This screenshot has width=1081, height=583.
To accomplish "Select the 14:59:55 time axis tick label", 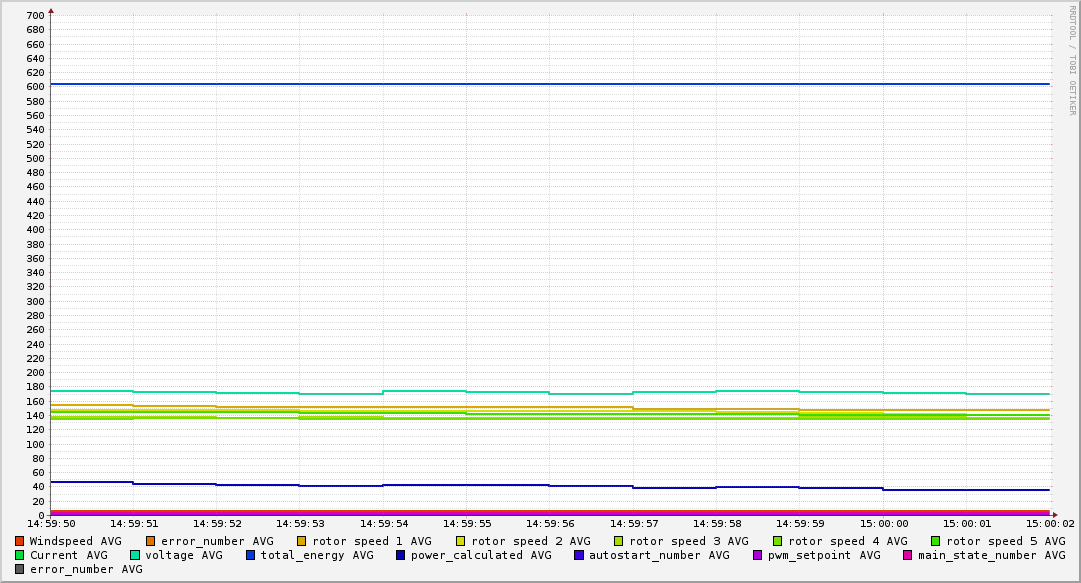I will click(466, 523).
